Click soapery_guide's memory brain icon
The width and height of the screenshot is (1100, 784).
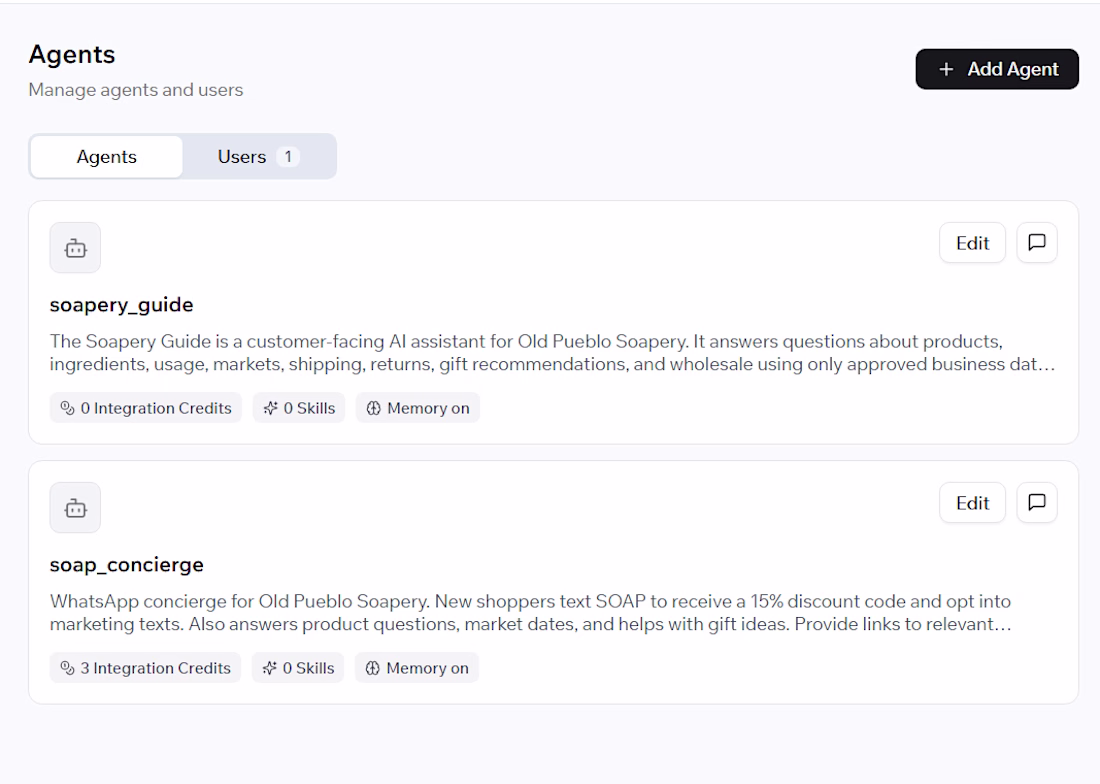374,408
